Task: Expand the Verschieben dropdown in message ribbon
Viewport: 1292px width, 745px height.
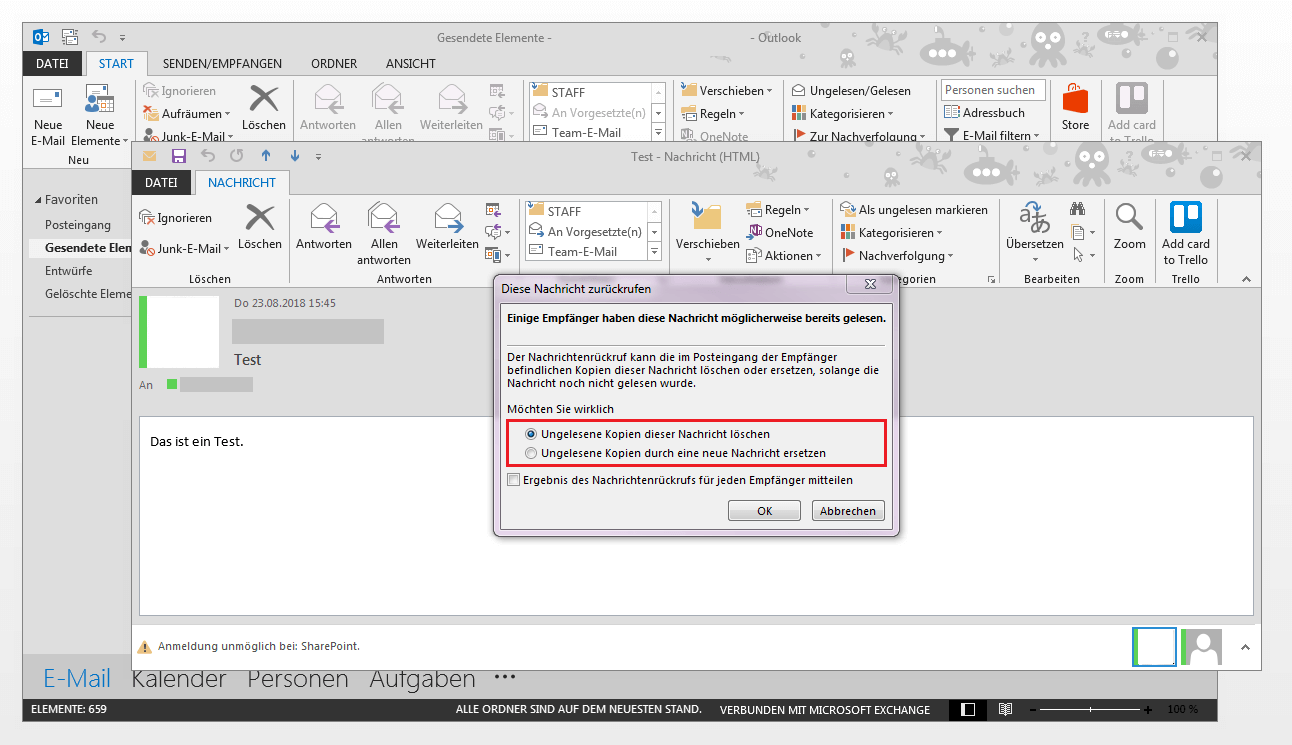Action: 707,258
